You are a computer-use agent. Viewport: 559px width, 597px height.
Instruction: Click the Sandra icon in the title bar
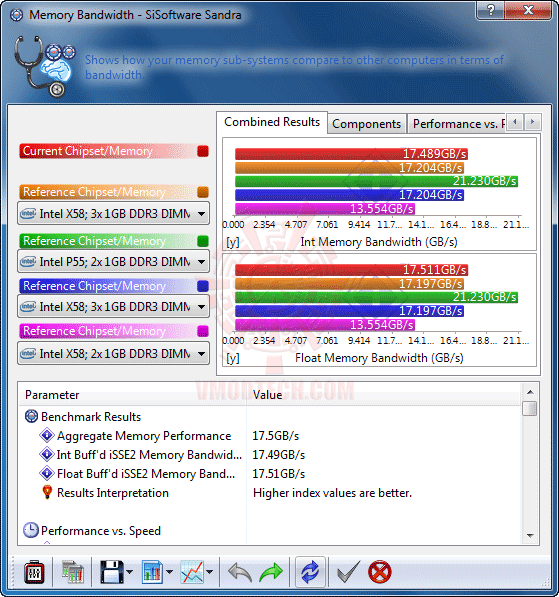(x=16, y=15)
